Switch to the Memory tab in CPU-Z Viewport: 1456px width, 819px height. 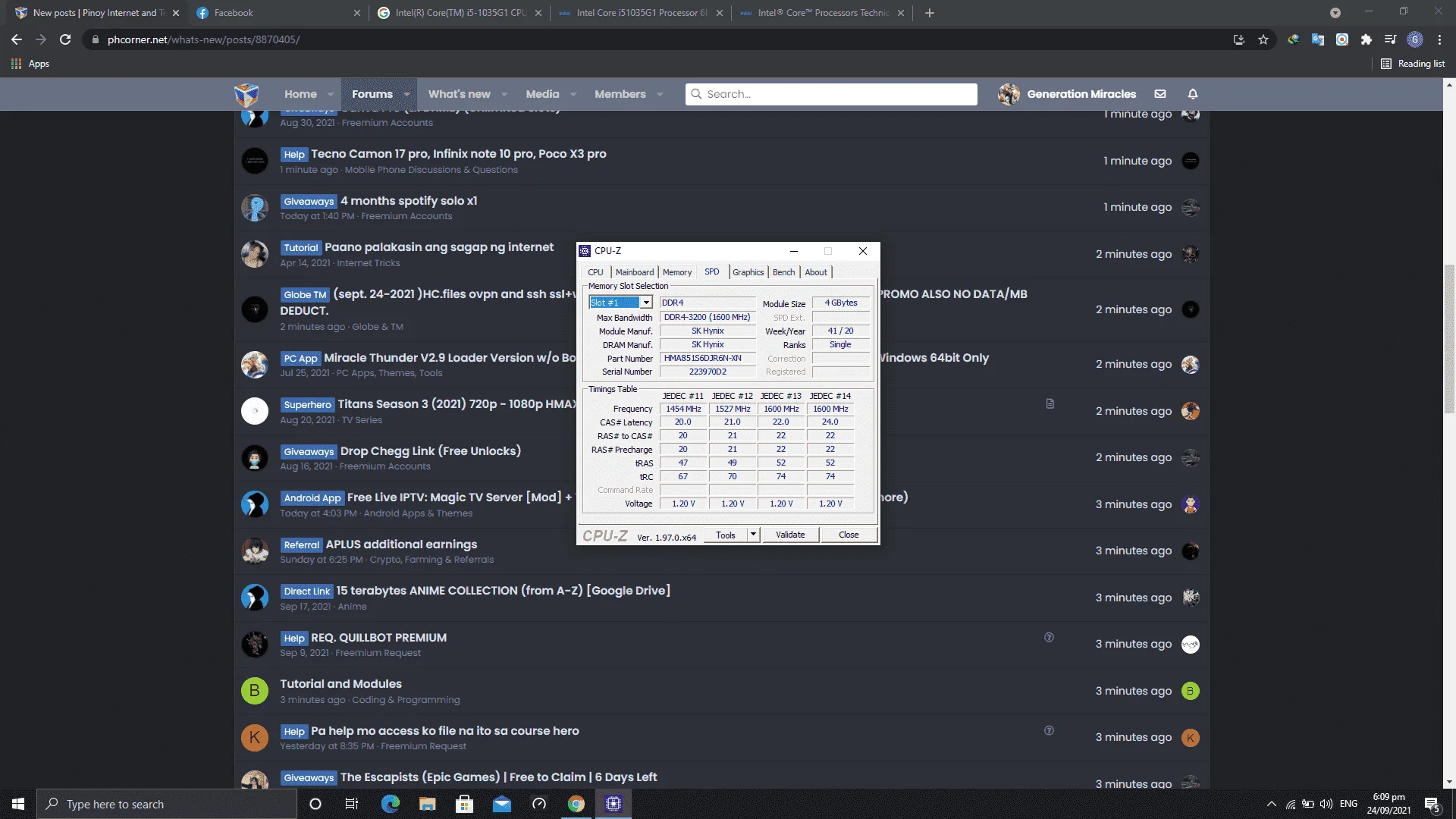coord(677,272)
